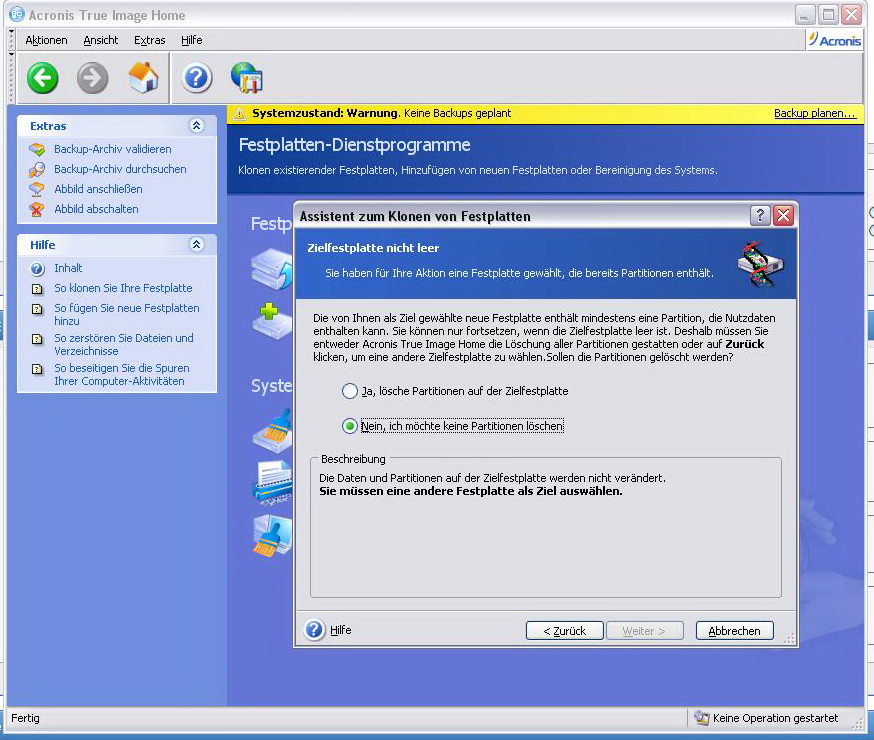The height and width of the screenshot is (740, 874).
Task: Click the Backup-Archiv validieren icon
Action: pyautogui.click(x=37, y=149)
